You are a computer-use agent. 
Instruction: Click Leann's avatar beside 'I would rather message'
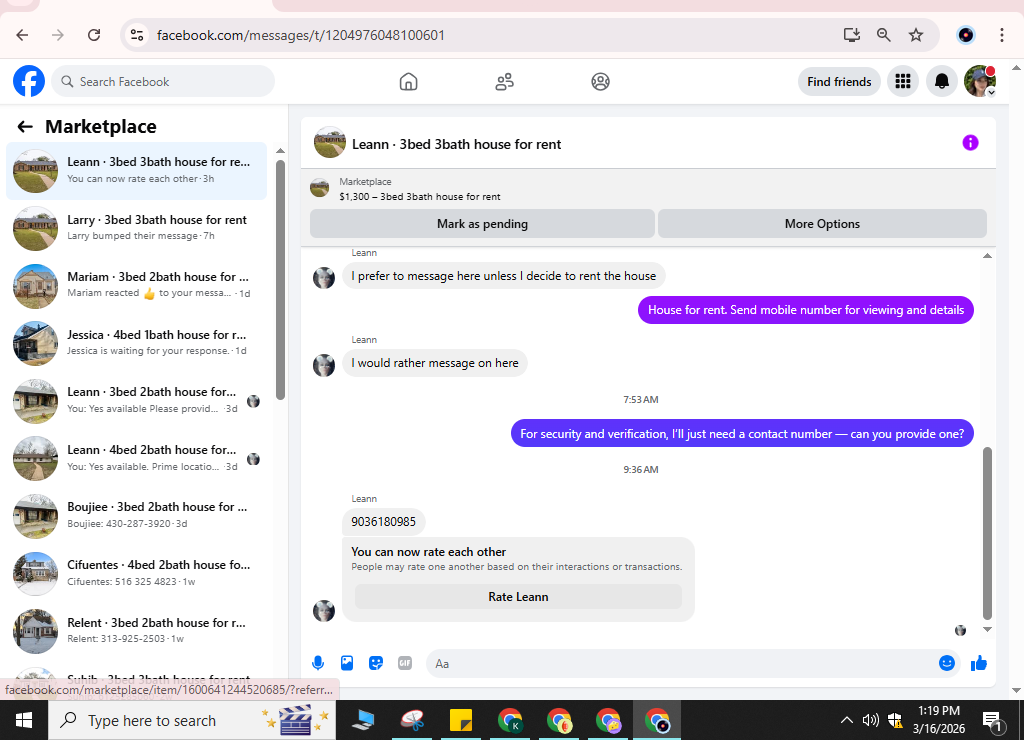click(x=324, y=365)
